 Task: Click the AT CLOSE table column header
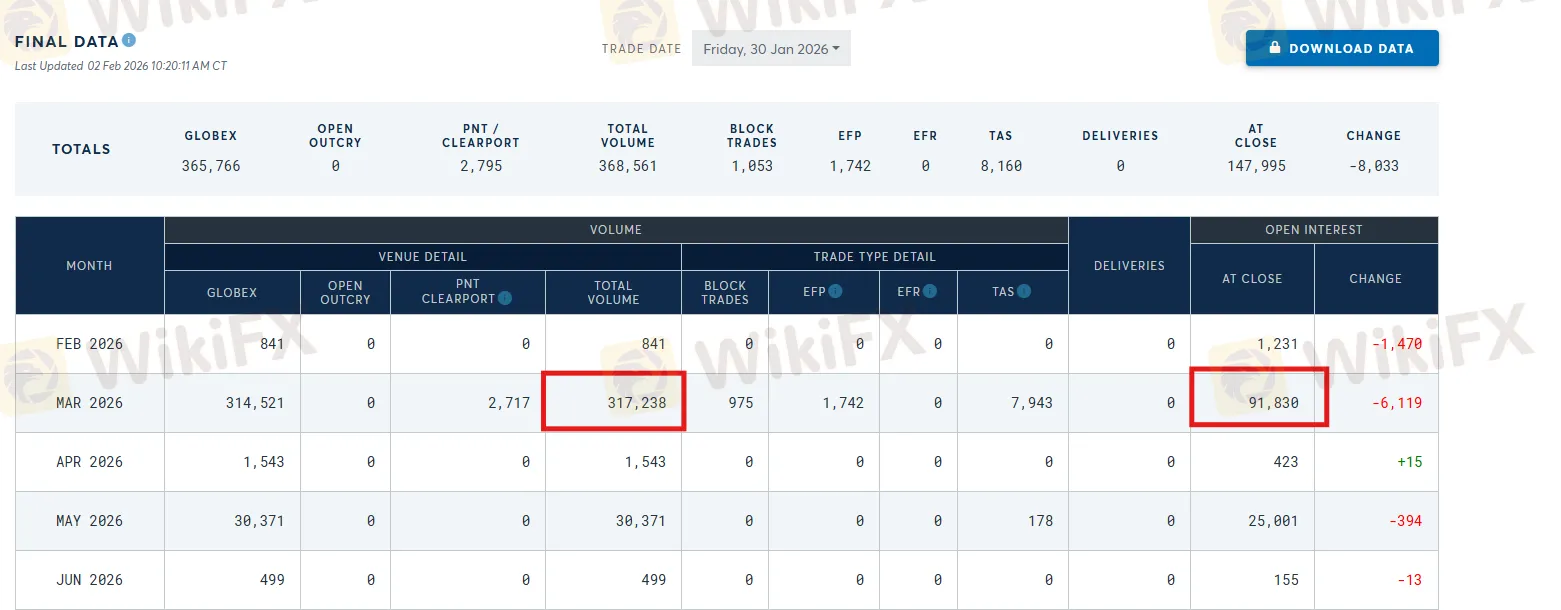1251,279
